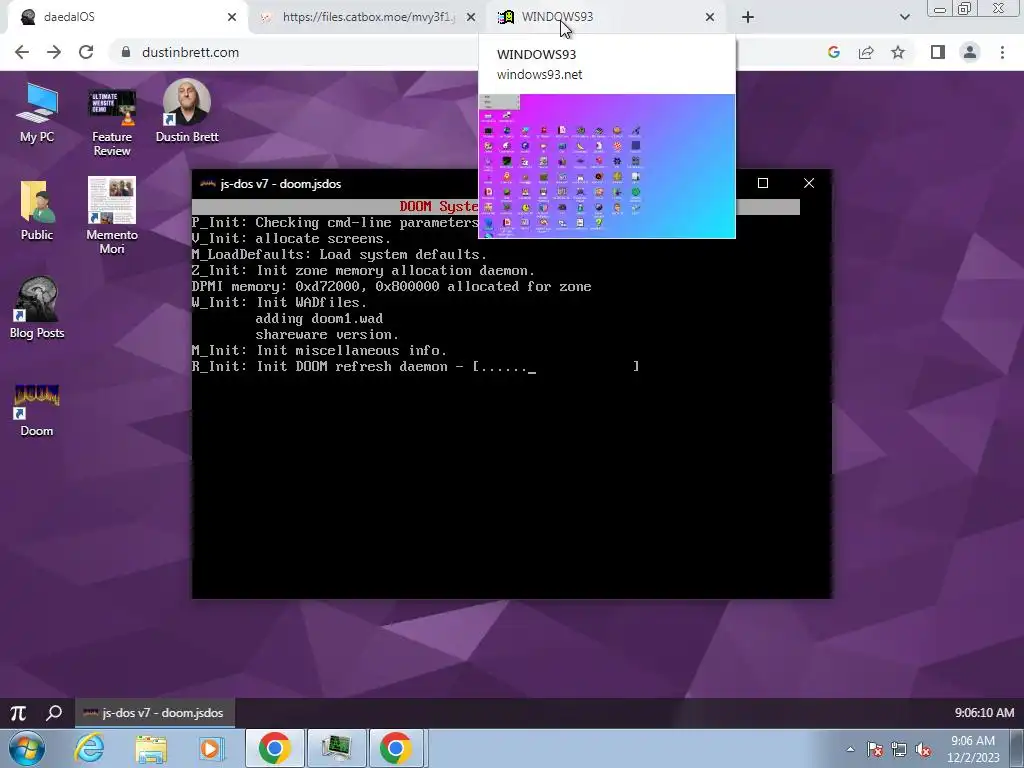This screenshot has width=1024, height=768.
Task: Click the site lock icon in address bar
Action: point(126,52)
